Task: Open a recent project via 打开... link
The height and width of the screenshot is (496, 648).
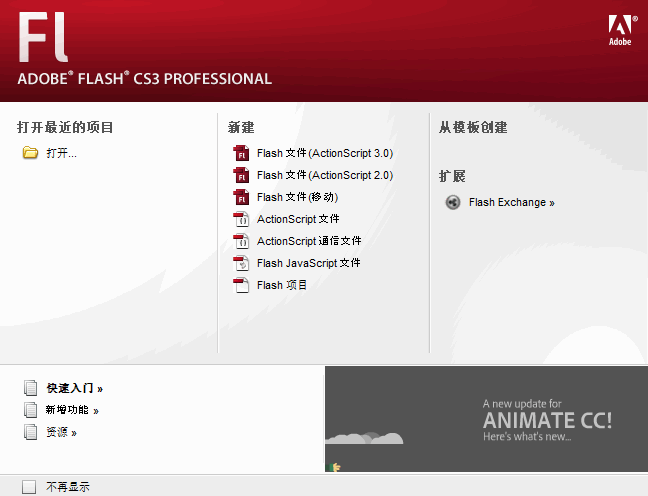Action: click(x=61, y=153)
